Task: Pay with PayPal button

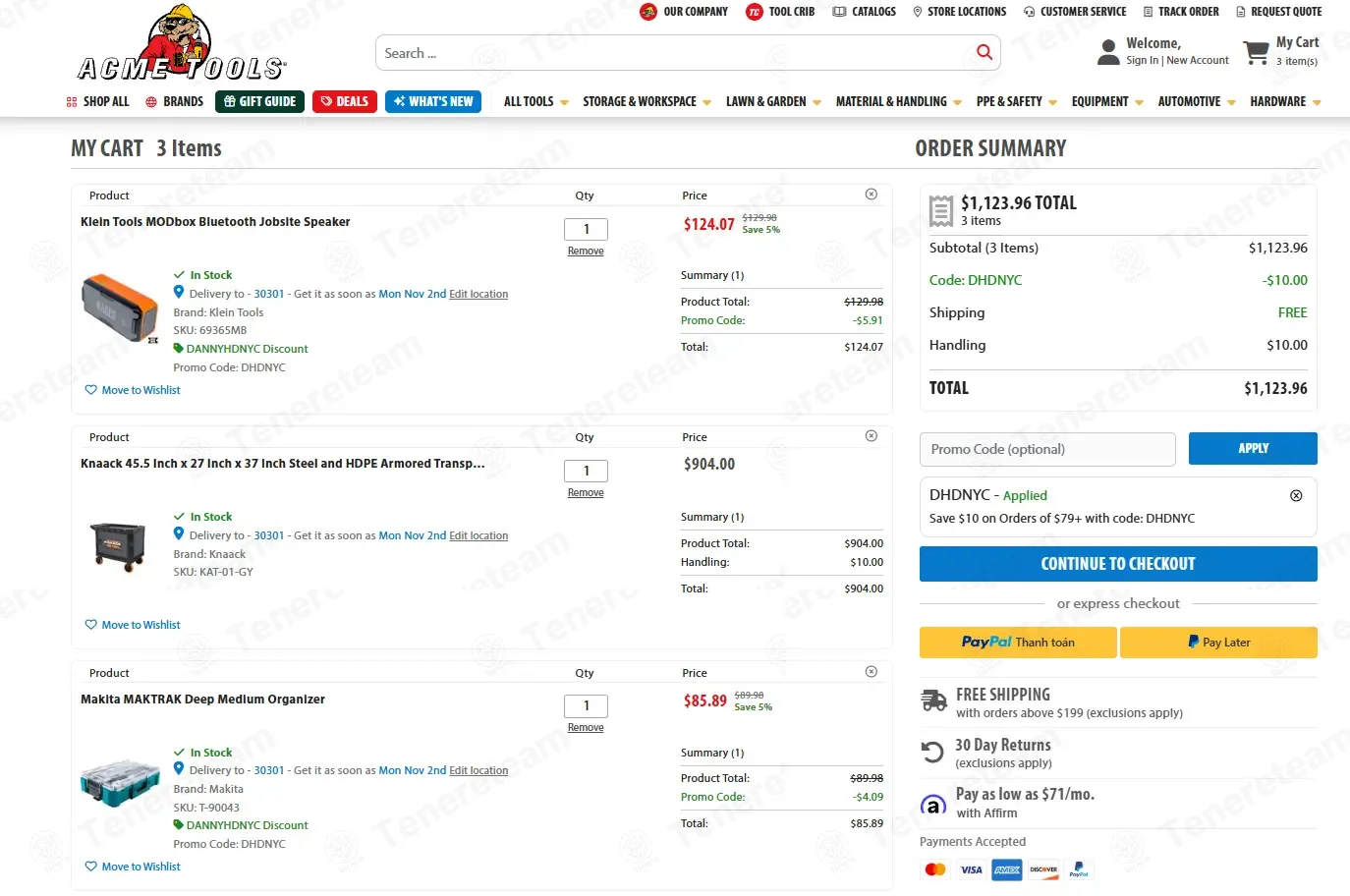Action: click(x=1018, y=643)
